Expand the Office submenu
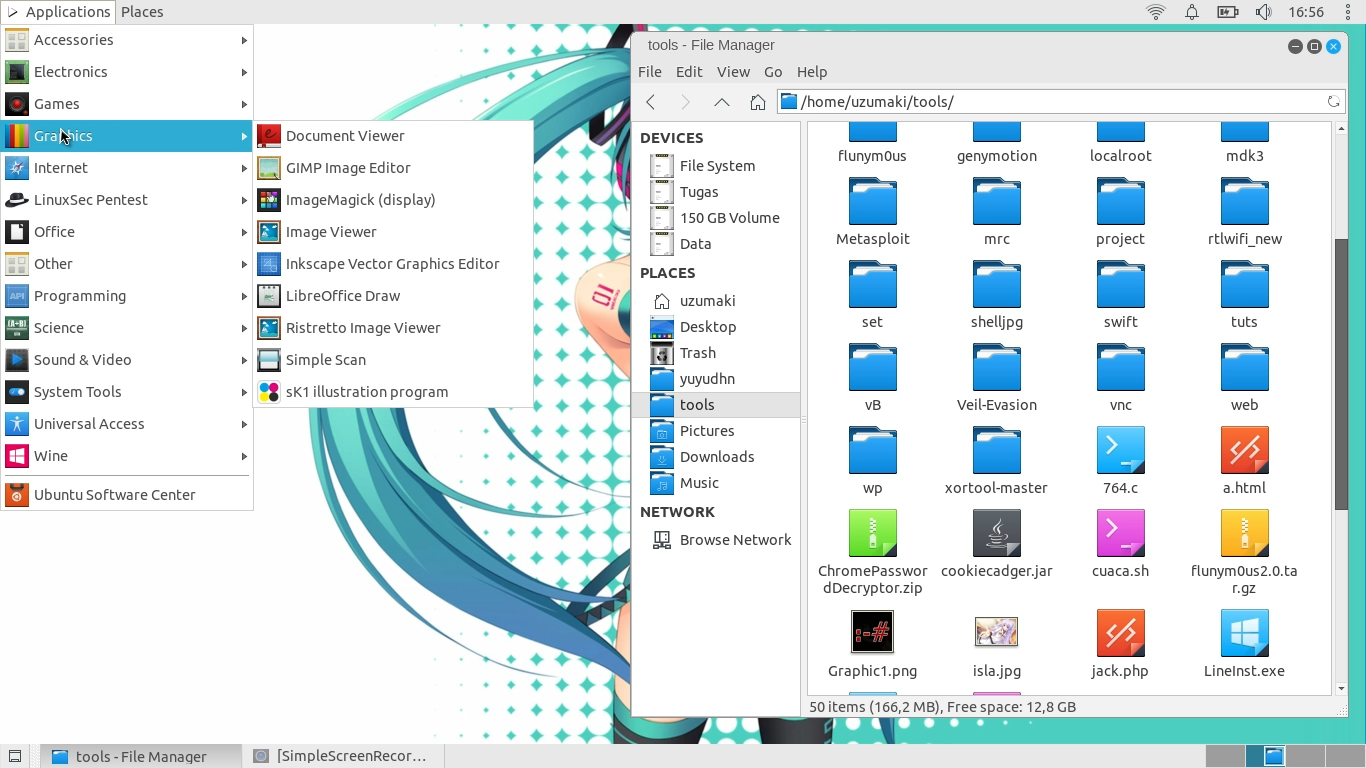The image size is (1366, 768). (x=127, y=232)
